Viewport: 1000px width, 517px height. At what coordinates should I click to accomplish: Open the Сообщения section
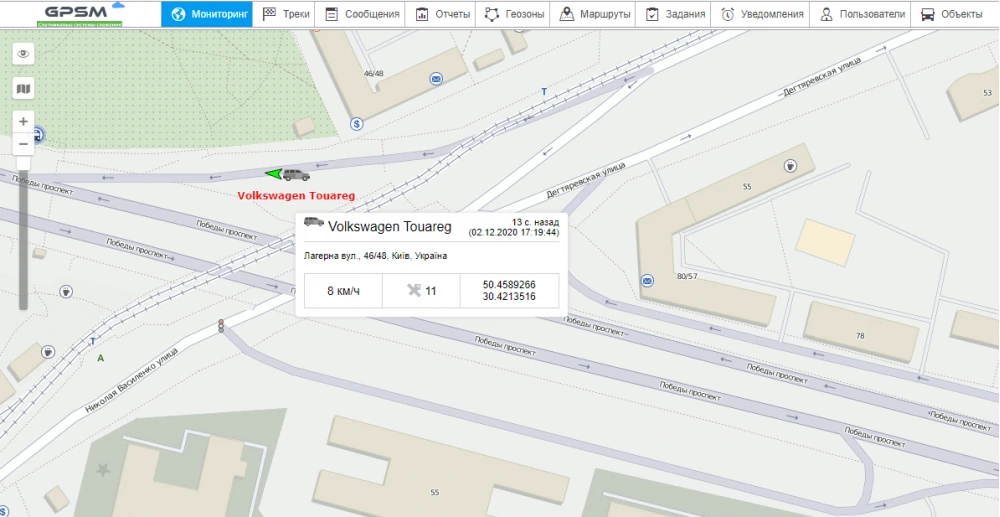pyautogui.click(x=362, y=14)
